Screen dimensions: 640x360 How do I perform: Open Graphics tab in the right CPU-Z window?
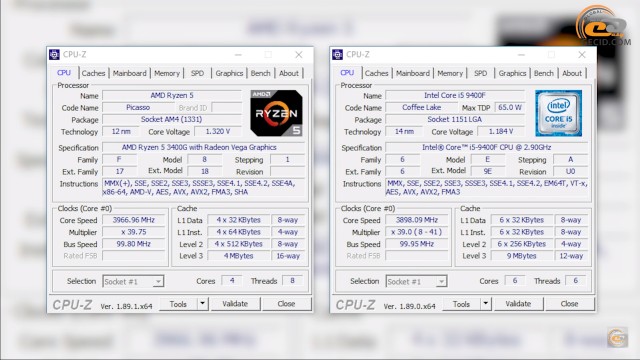512,73
